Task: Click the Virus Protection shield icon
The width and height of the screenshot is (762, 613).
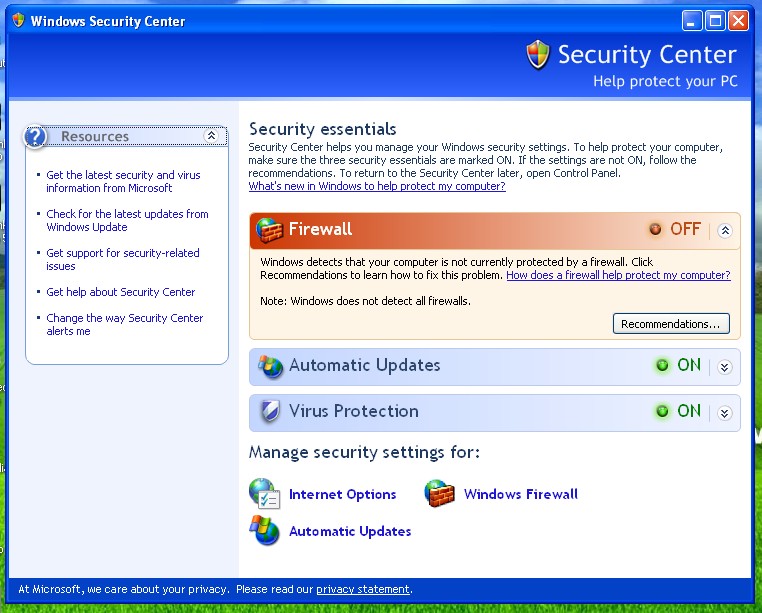Action: 270,411
